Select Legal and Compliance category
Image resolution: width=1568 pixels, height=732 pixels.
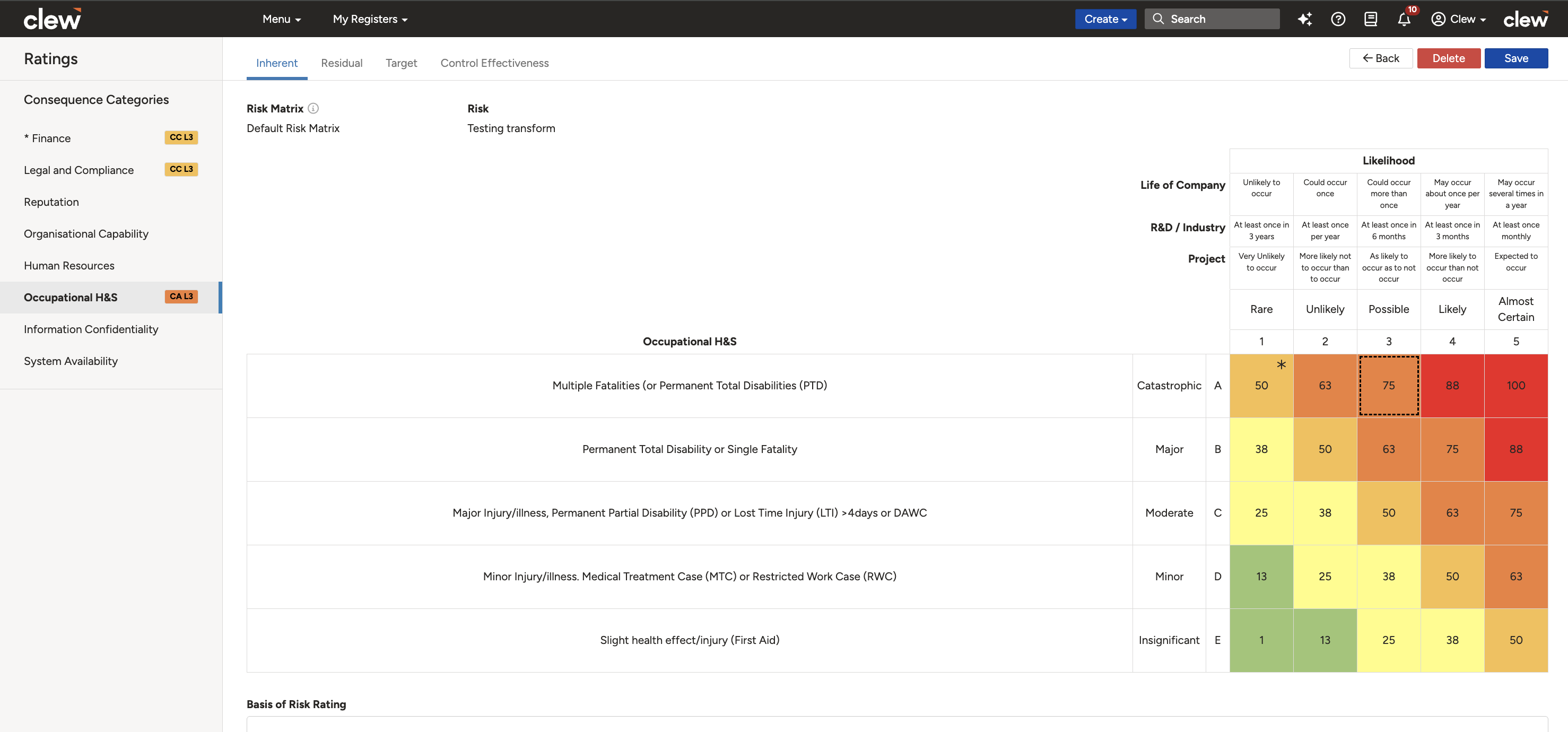(x=111, y=170)
